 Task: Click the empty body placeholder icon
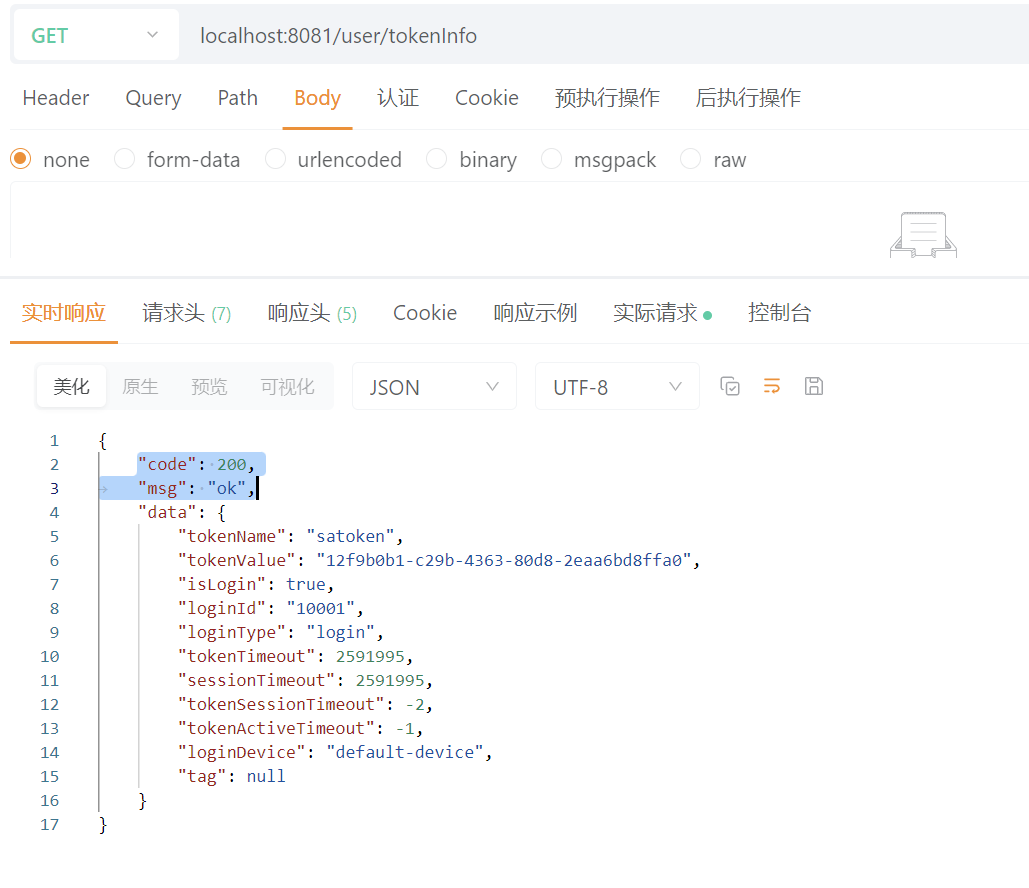(x=923, y=235)
